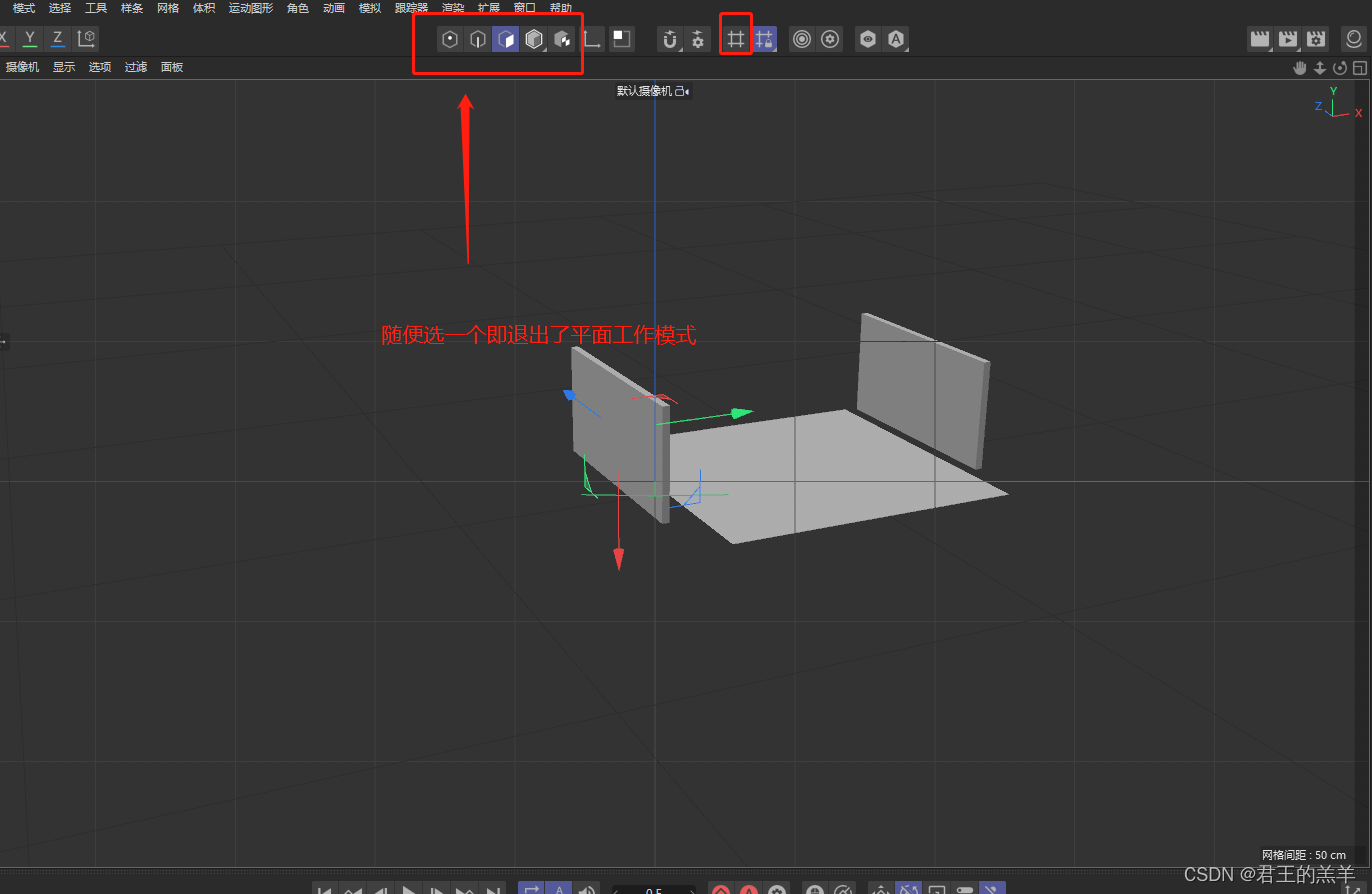Toggle Z axis lock
Image resolution: width=1372 pixels, height=894 pixels.
pyautogui.click(x=58, y=39)
